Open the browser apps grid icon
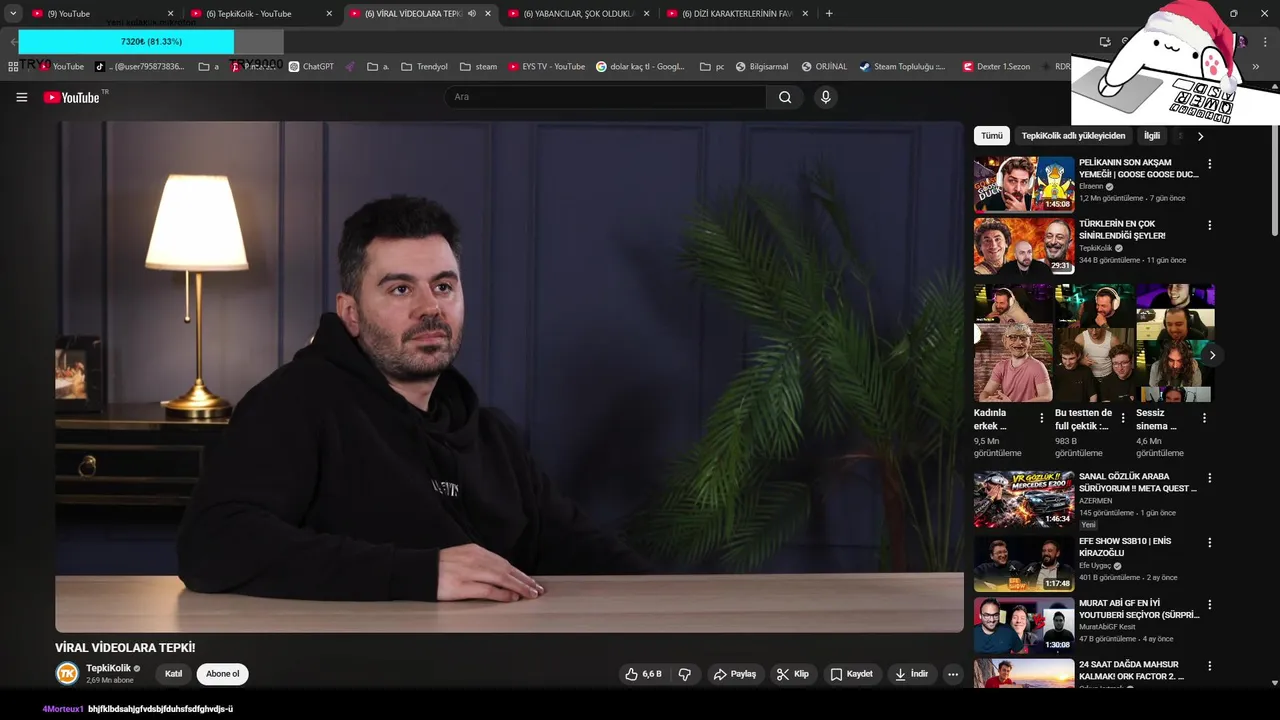Viewport: 1280px width, 720px height. click(x=13, y=67)
